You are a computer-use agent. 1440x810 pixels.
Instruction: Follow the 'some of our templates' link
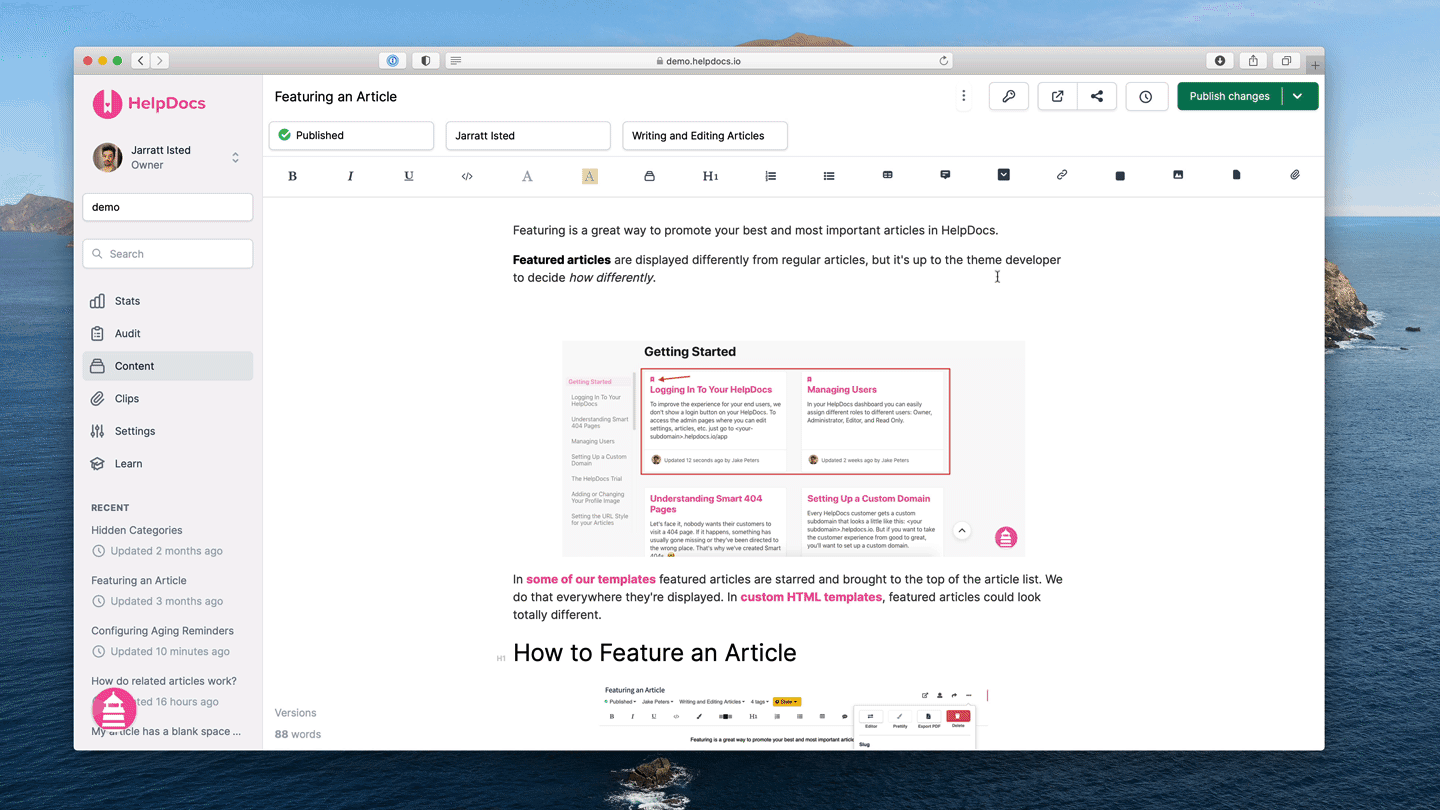591,579
